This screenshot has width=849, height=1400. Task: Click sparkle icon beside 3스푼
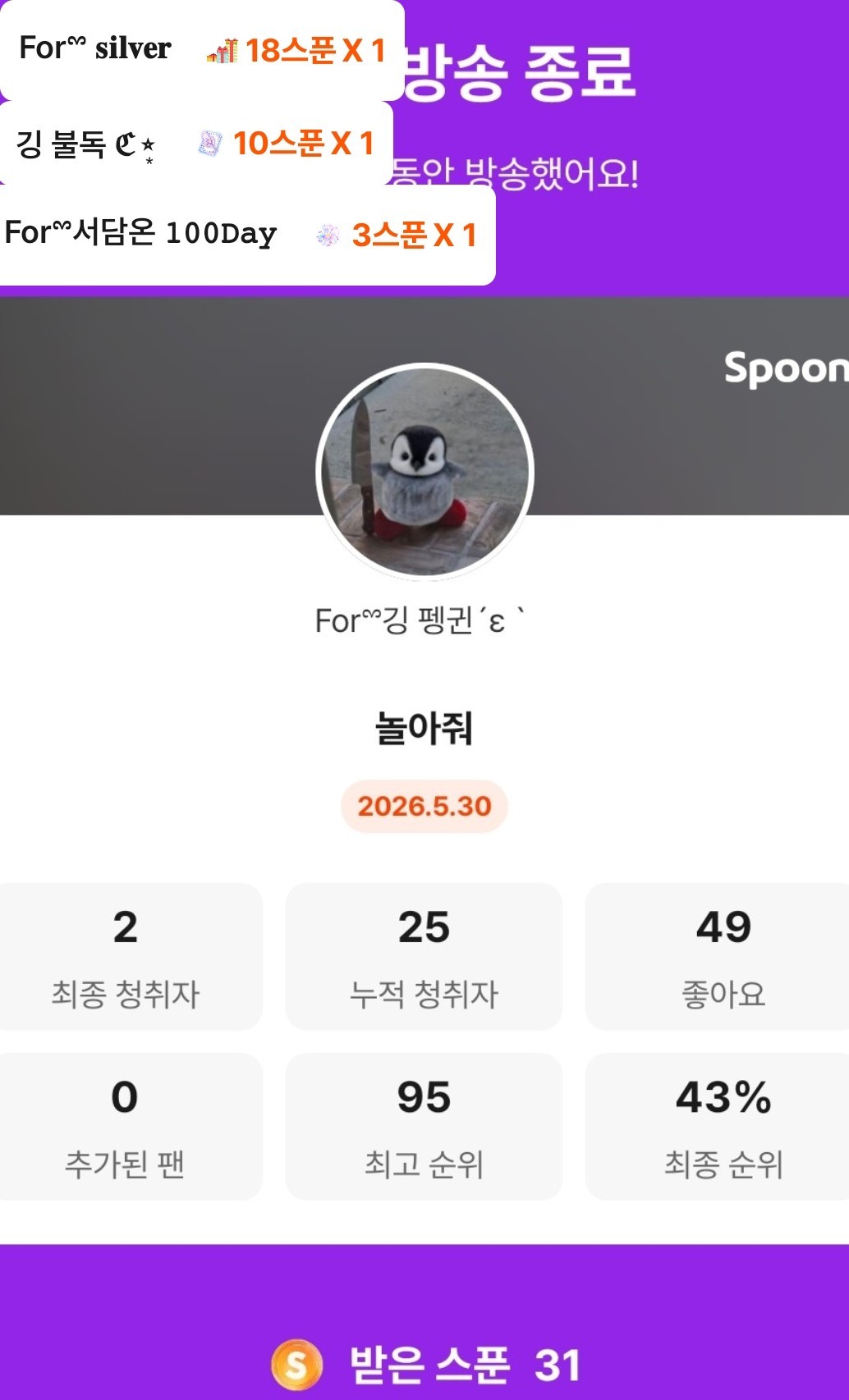click(328, 236)
